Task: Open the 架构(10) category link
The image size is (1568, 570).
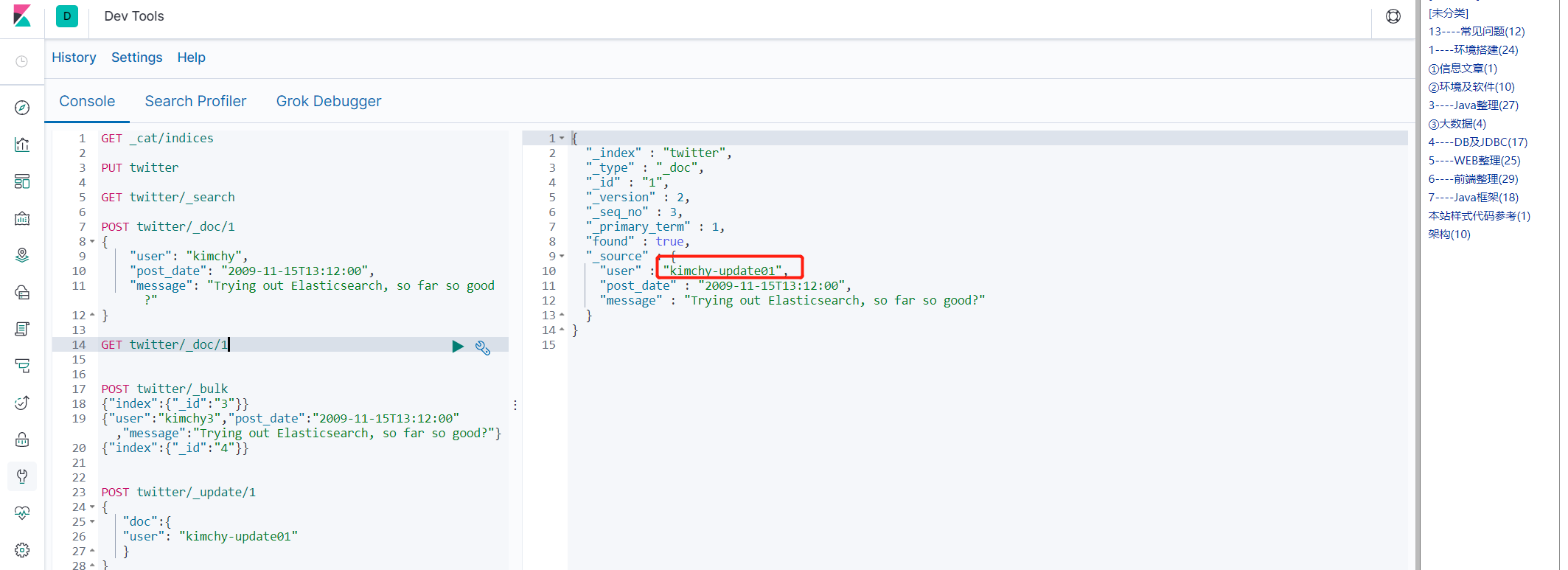Action: (x=1449, y=234)
